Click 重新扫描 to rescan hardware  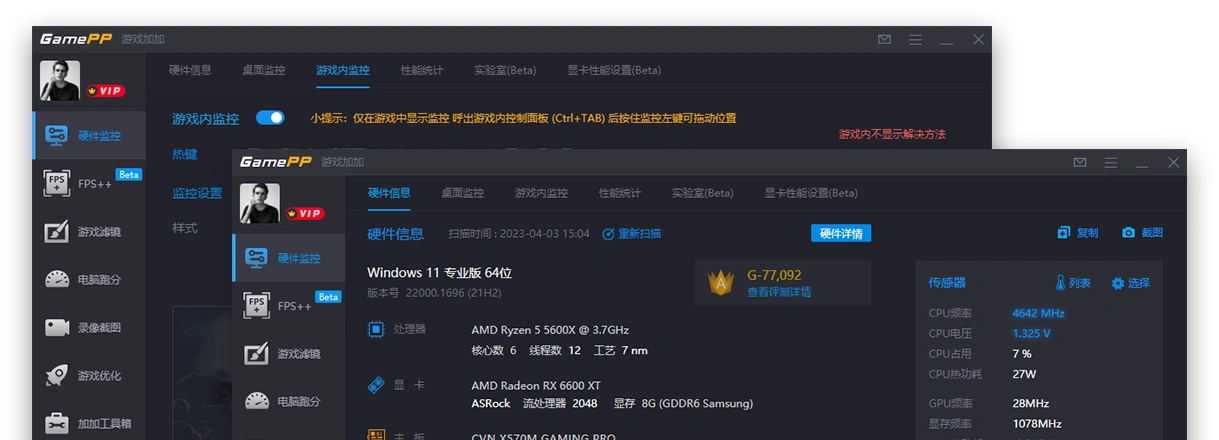pos(632,234)
